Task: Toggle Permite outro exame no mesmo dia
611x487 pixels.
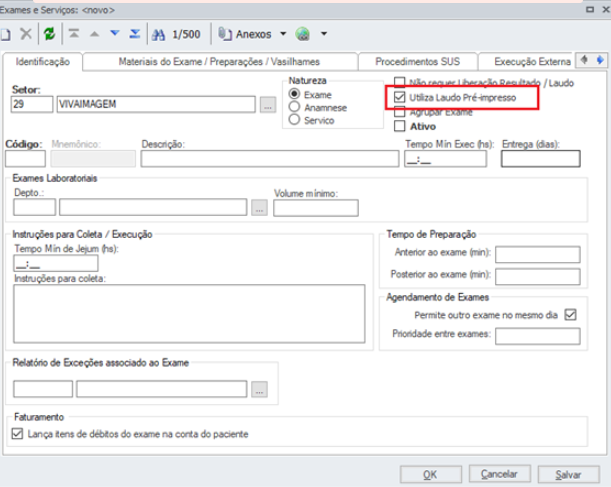Action: (x=570, y=314)
